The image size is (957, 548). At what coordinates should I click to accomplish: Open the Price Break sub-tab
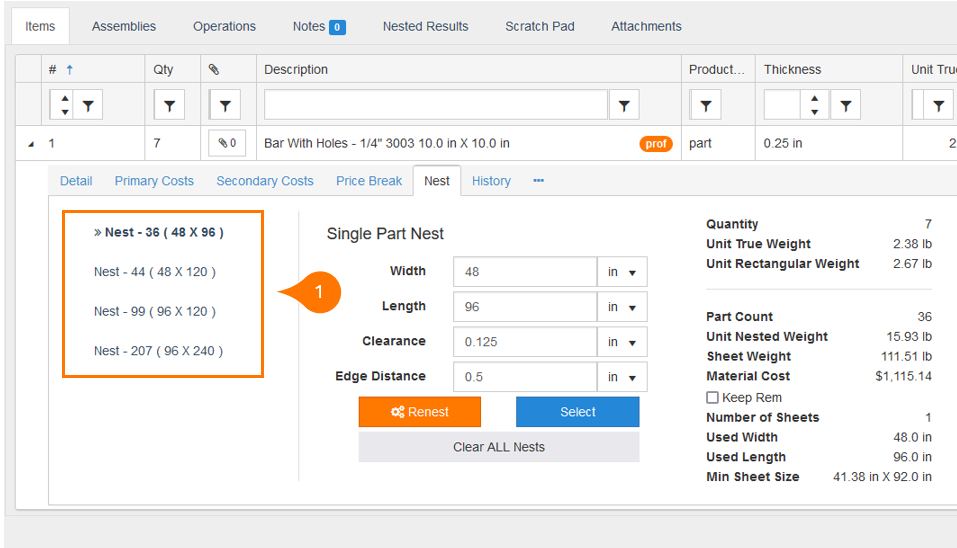click(x=369, y=181)
